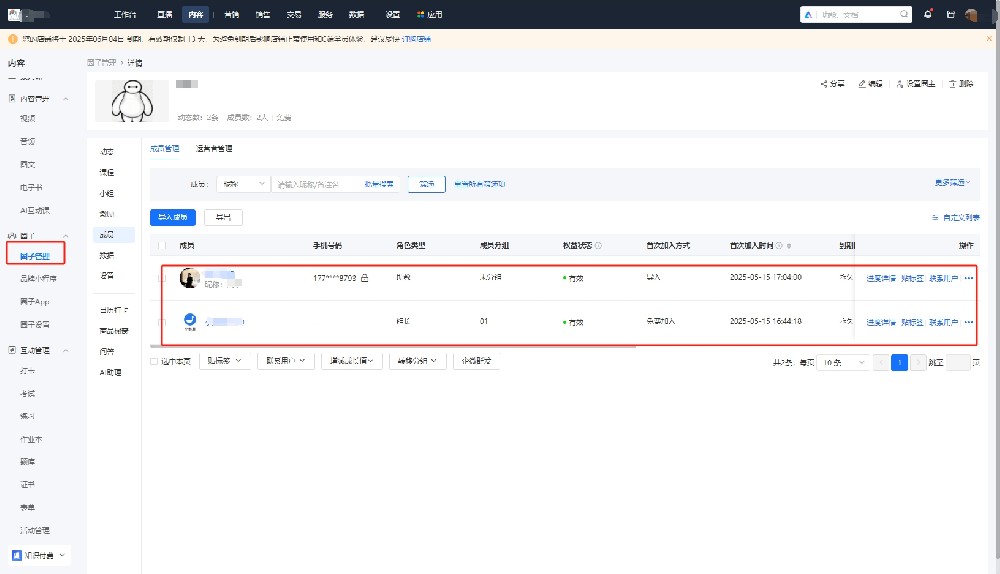Click the shop icon next to the bell
1000x574 pixels.
[x=950, y=14]
